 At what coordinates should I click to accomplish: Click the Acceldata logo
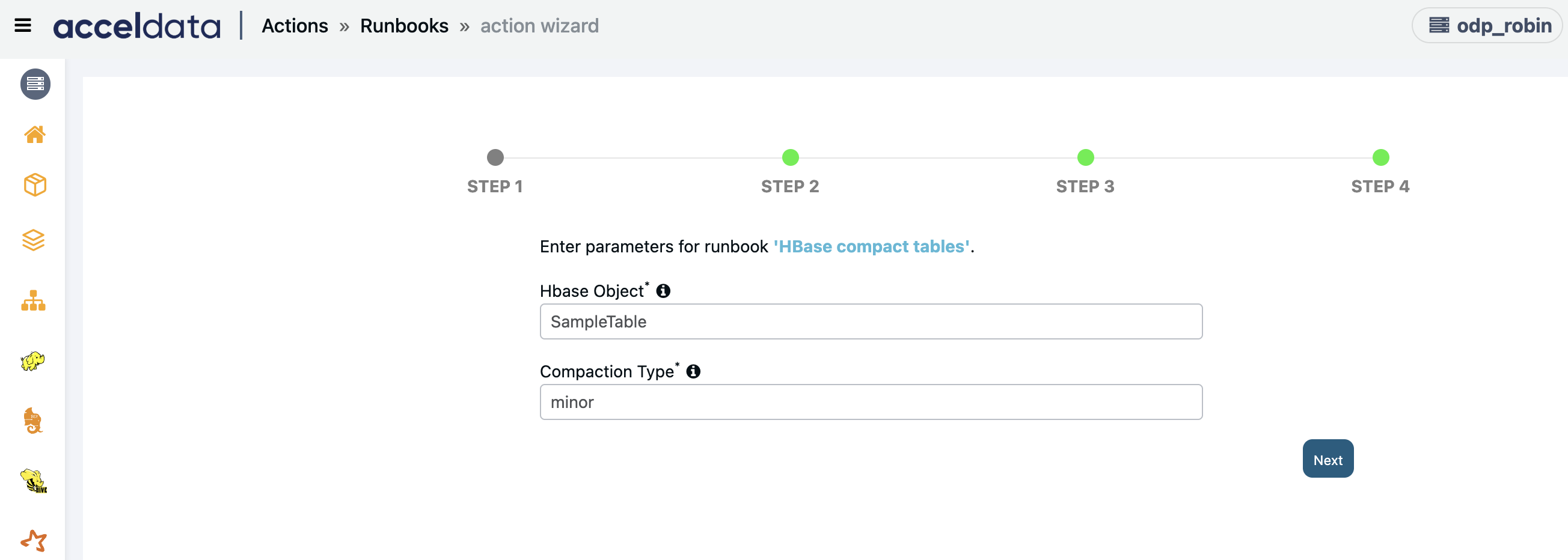coord(137,26)
